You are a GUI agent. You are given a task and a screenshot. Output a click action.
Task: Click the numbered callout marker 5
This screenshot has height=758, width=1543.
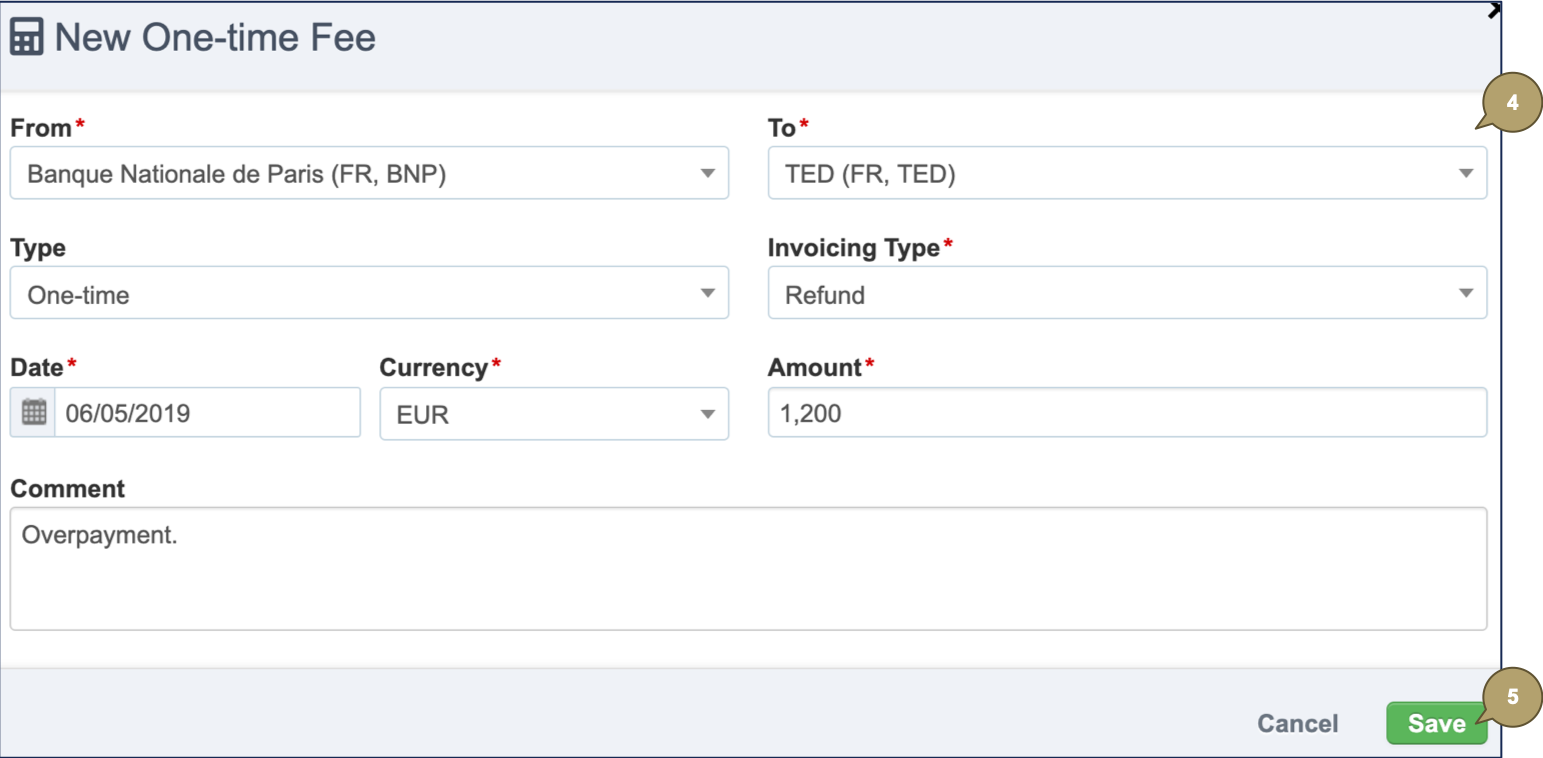[1512, 697]
